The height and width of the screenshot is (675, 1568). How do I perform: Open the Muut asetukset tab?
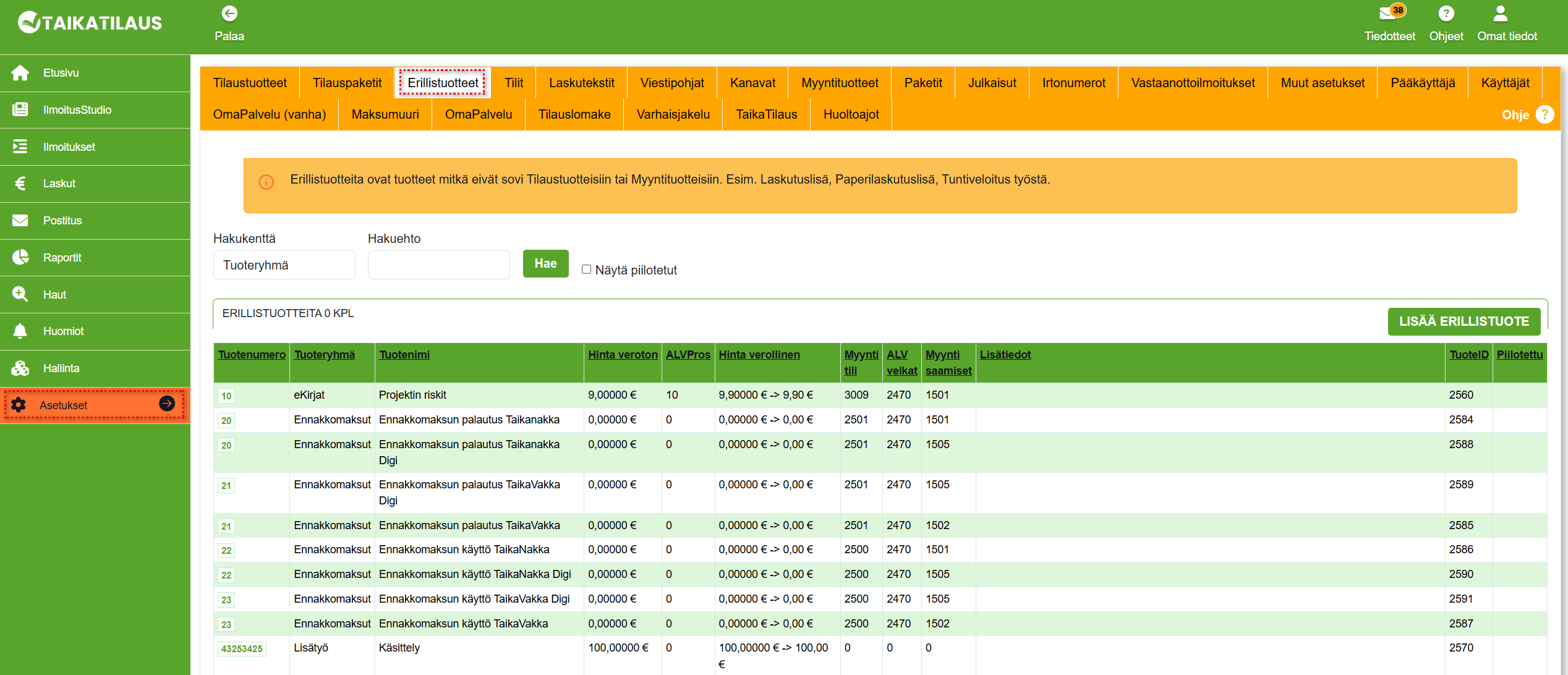[1323, 83]
